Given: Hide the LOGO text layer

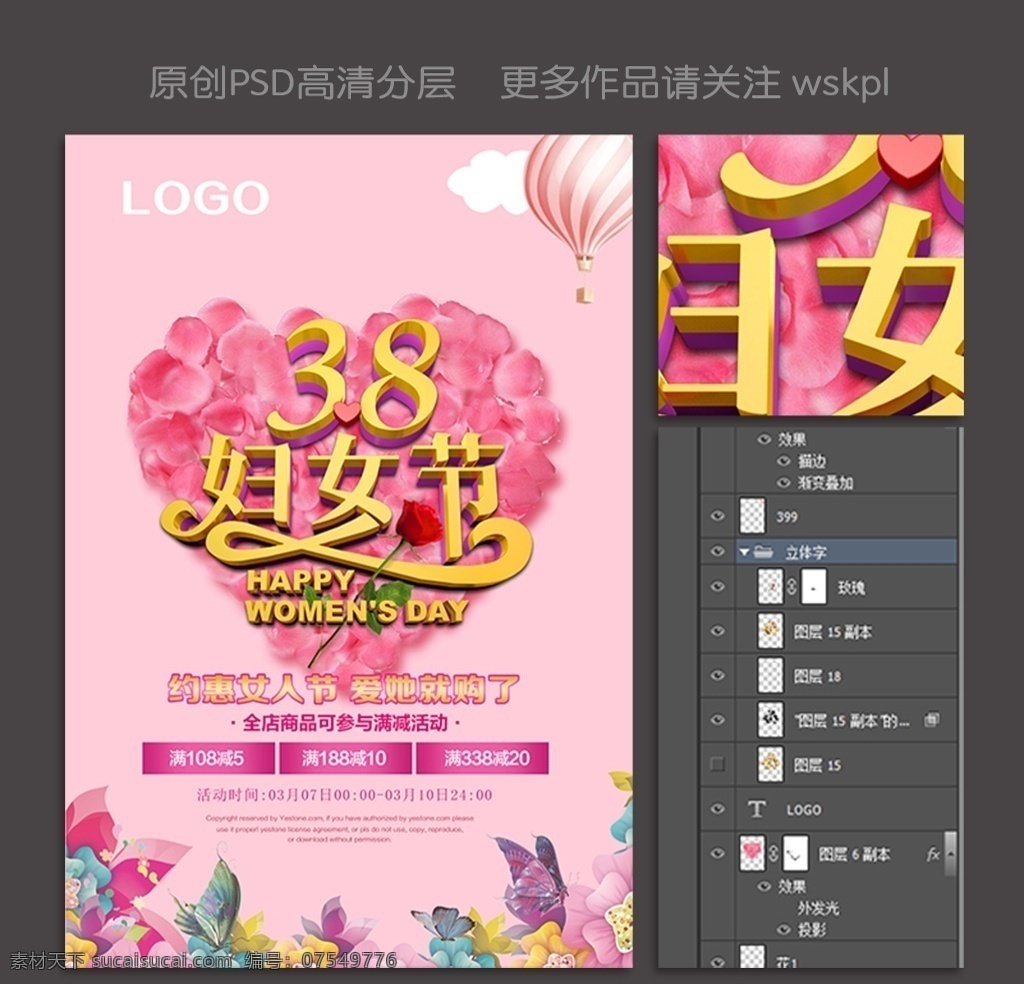Looking at the screenshot, I should coord(717,809).
